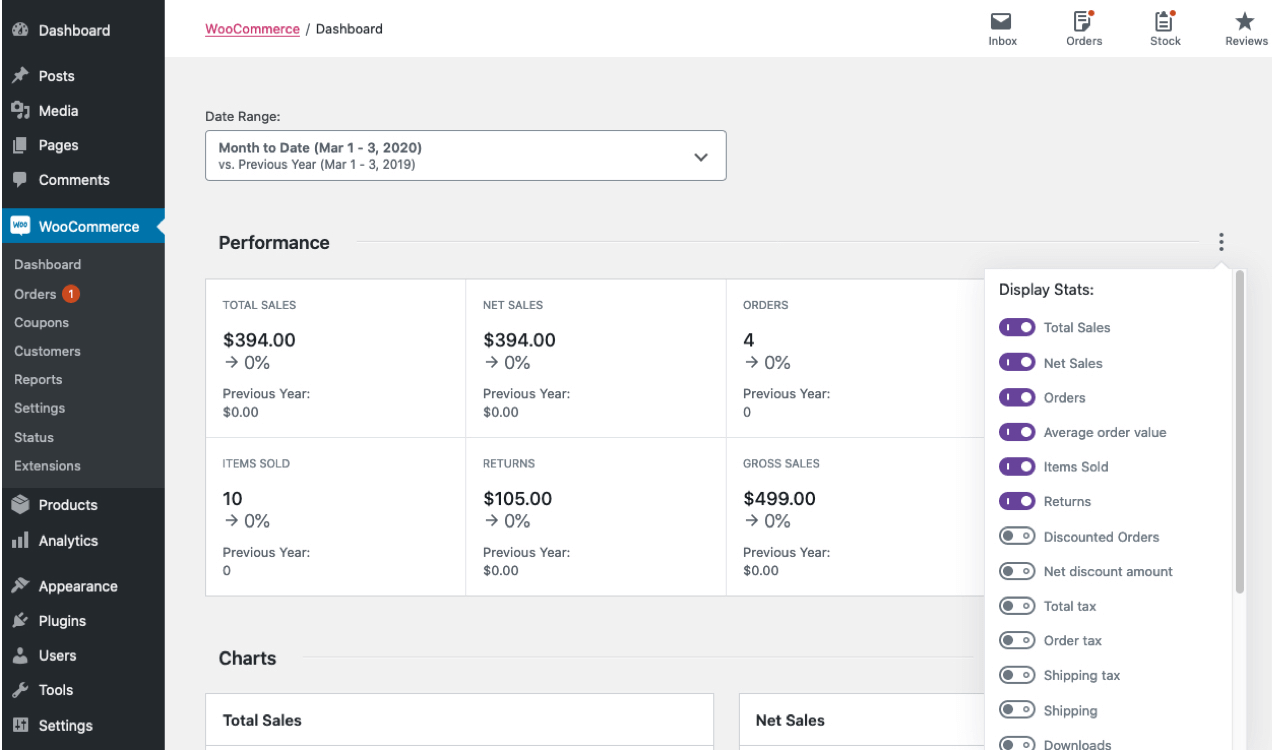
Task: Enable the Shipping tax display stat
Action: click(x=1017, y=674)
